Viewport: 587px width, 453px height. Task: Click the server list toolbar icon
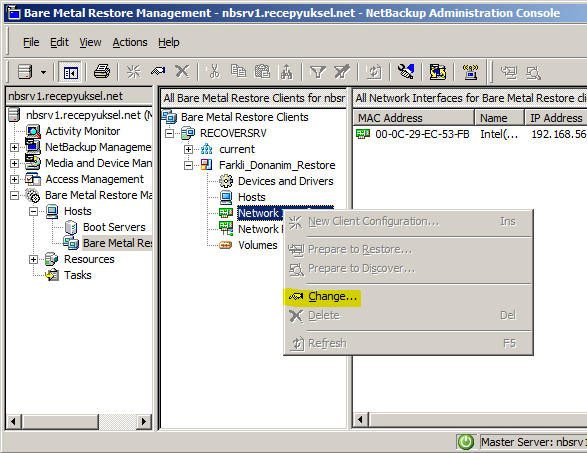[x=25, y=71]
